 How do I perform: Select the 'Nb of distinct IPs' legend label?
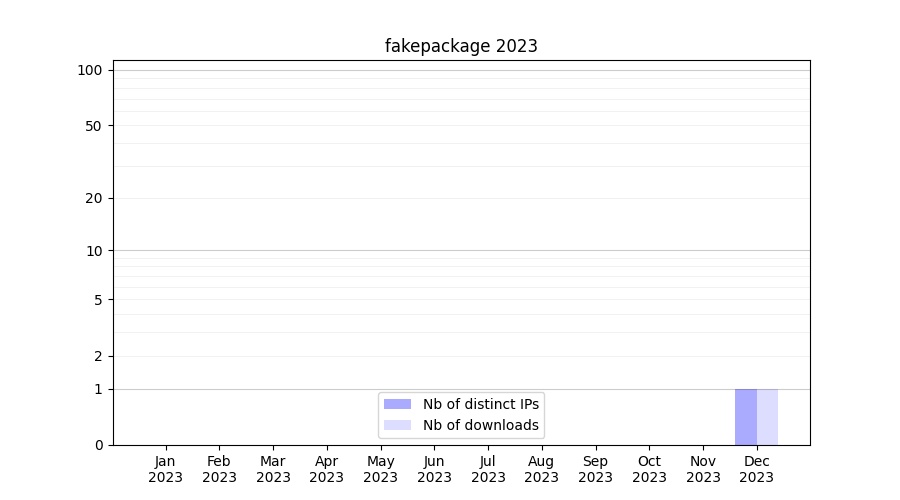pos(480,404)
